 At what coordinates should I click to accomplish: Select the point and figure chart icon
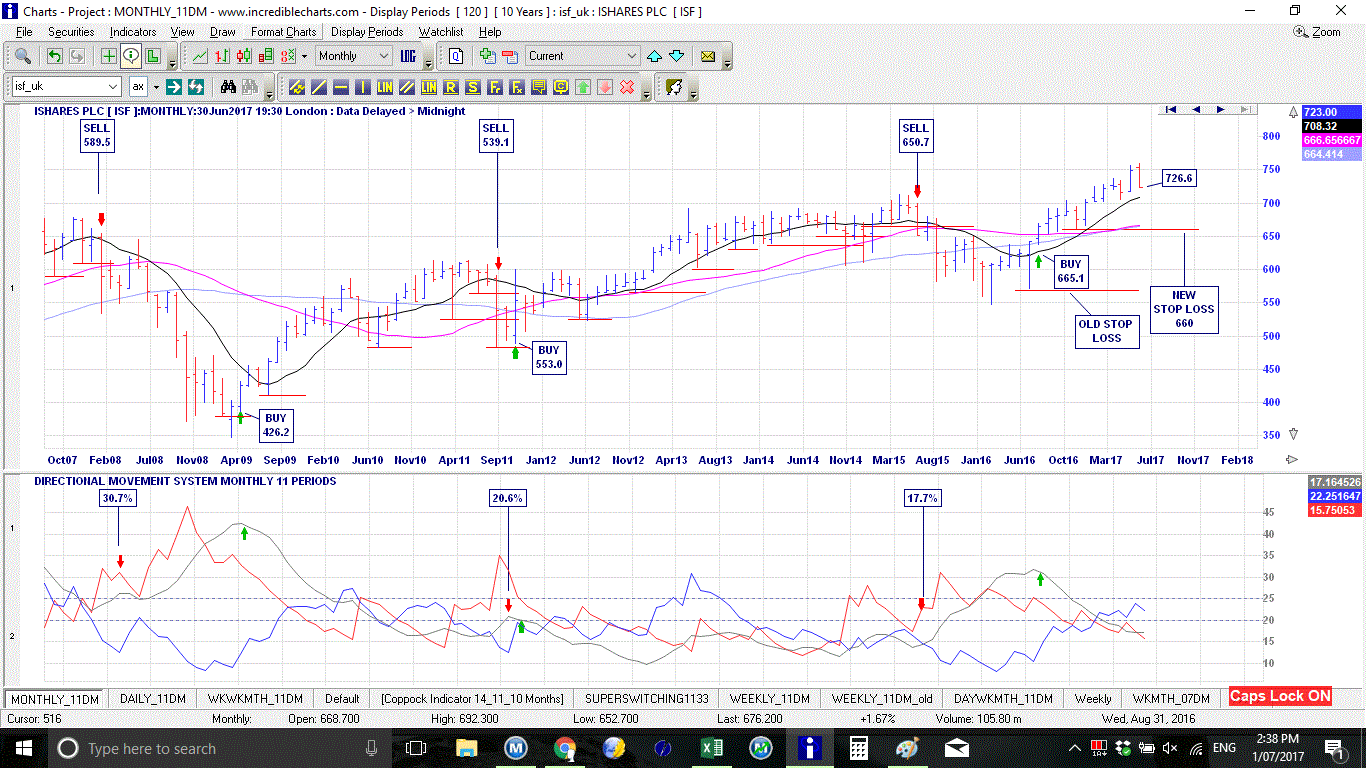pyautogui.click(x=288, y=56)
